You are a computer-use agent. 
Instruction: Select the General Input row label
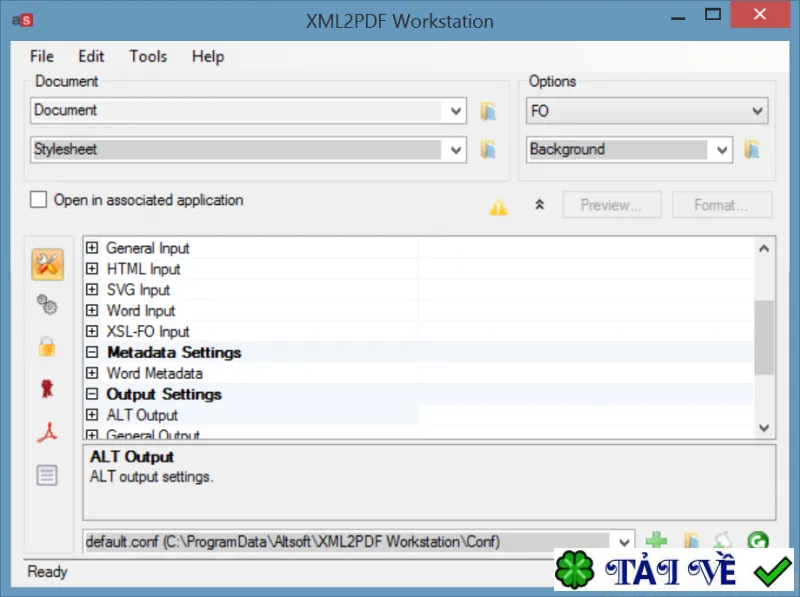coord(147,248)
